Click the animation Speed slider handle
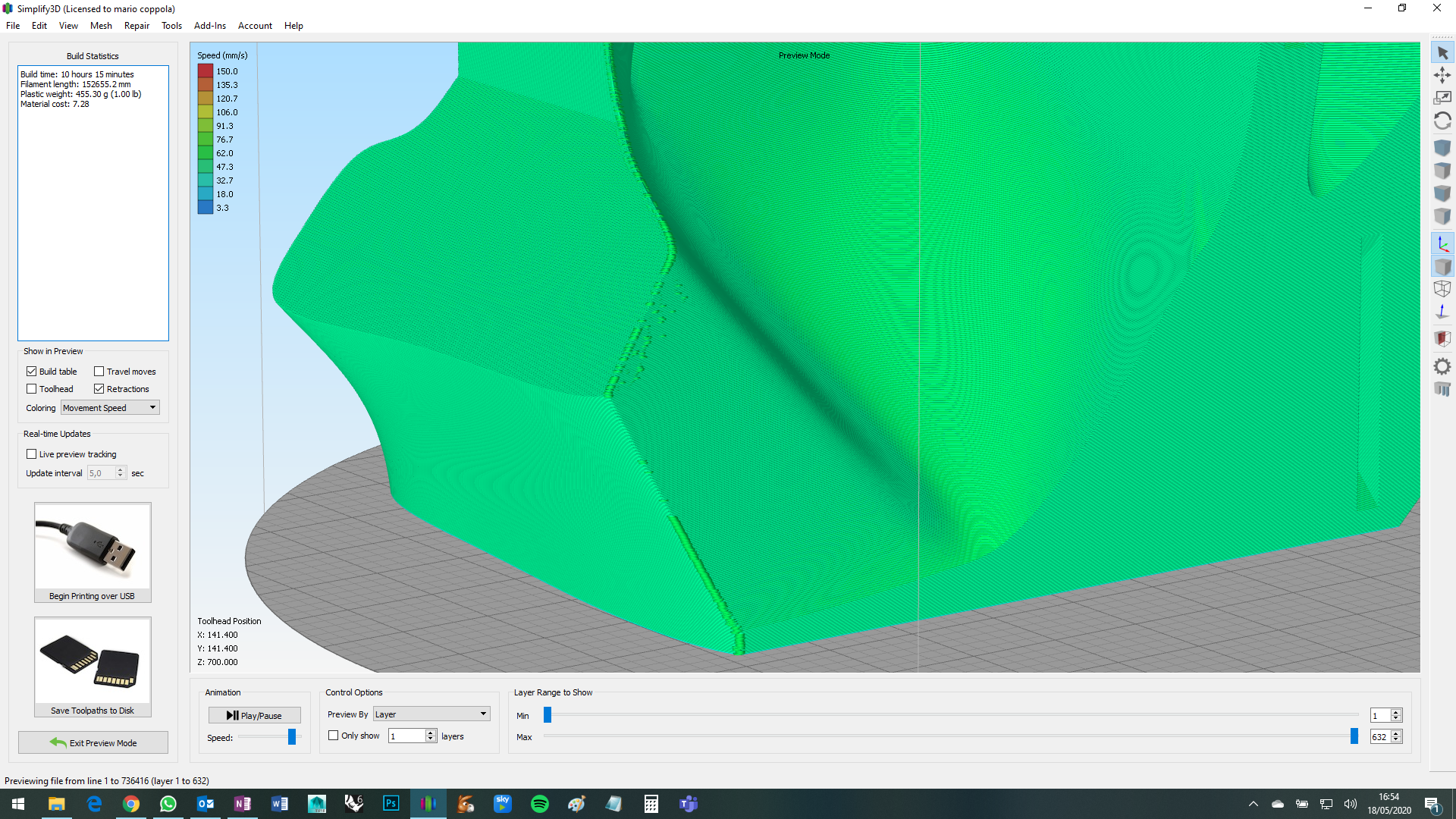This screenshot has height=819, width=1456. [x=292, y=737]
